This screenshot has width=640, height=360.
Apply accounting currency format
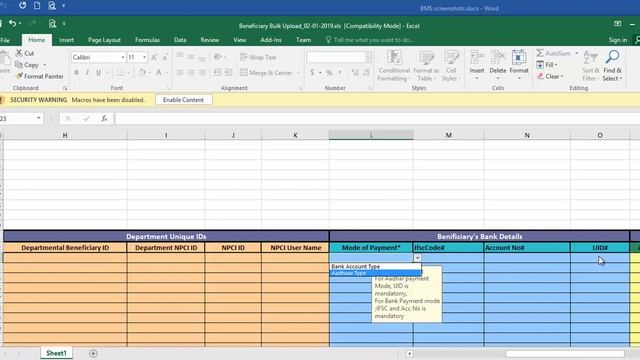coord(312,73)
